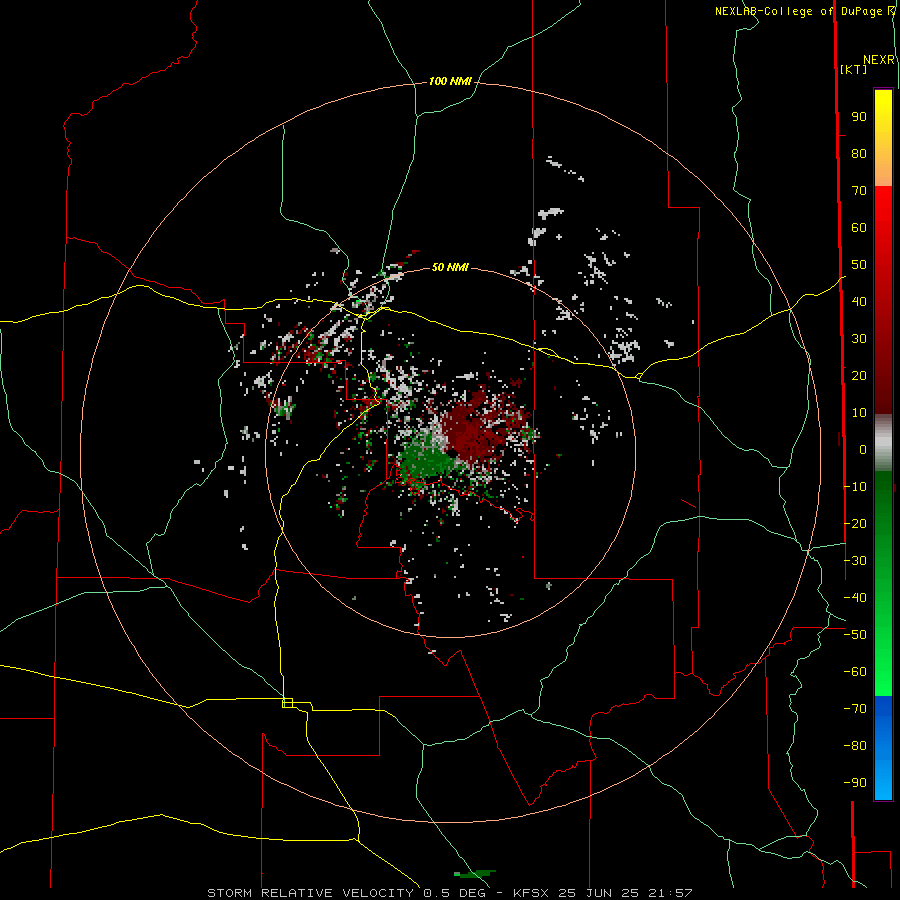The height and width of the screenshot is (900, 900).
Task: Click "STORM RELATIVE VELOCITY" in the caption
Action: (x=310, y=893)
